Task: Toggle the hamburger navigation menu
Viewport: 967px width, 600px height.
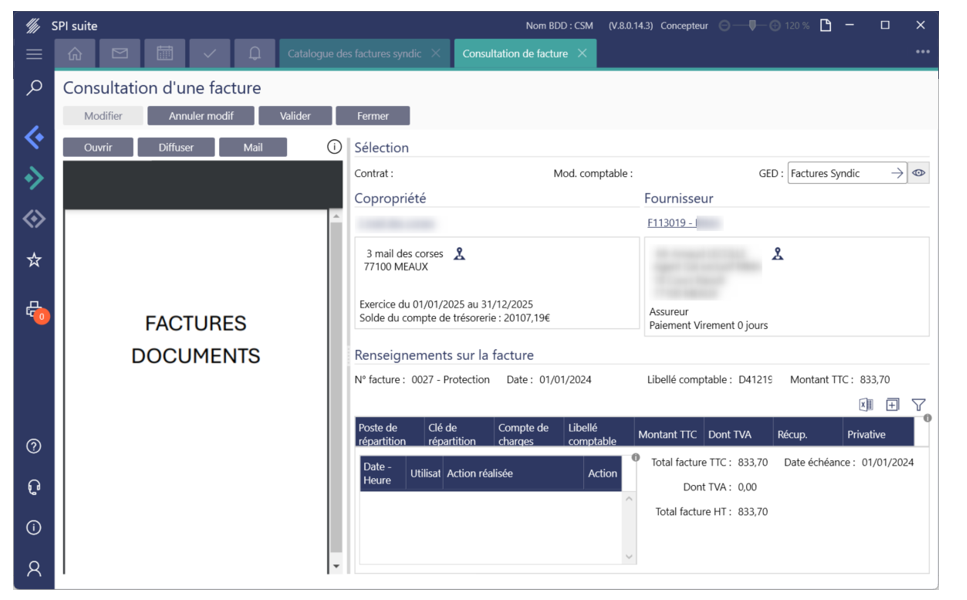Action: [34, 54]
